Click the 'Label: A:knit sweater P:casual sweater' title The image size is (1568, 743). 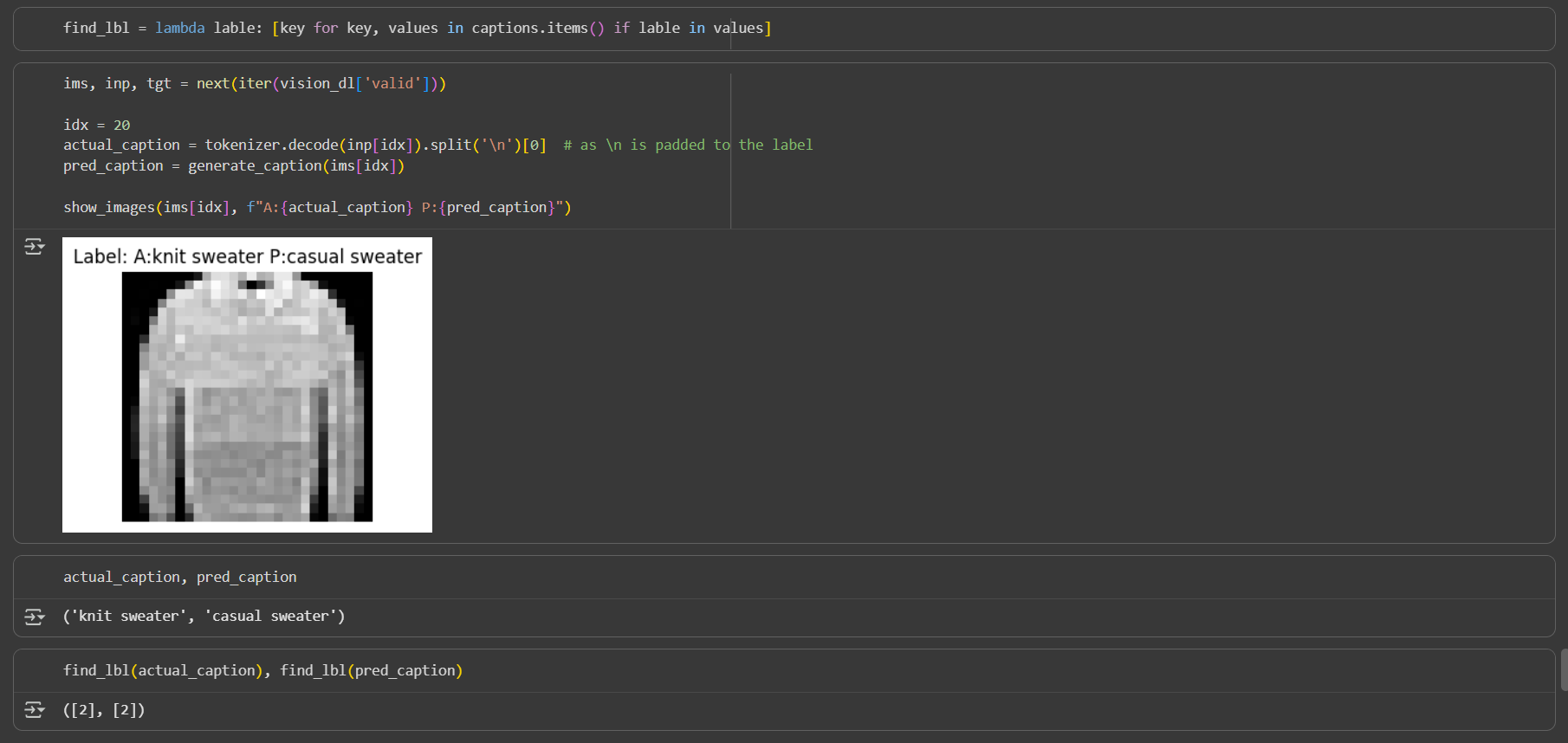pos(247,256)
